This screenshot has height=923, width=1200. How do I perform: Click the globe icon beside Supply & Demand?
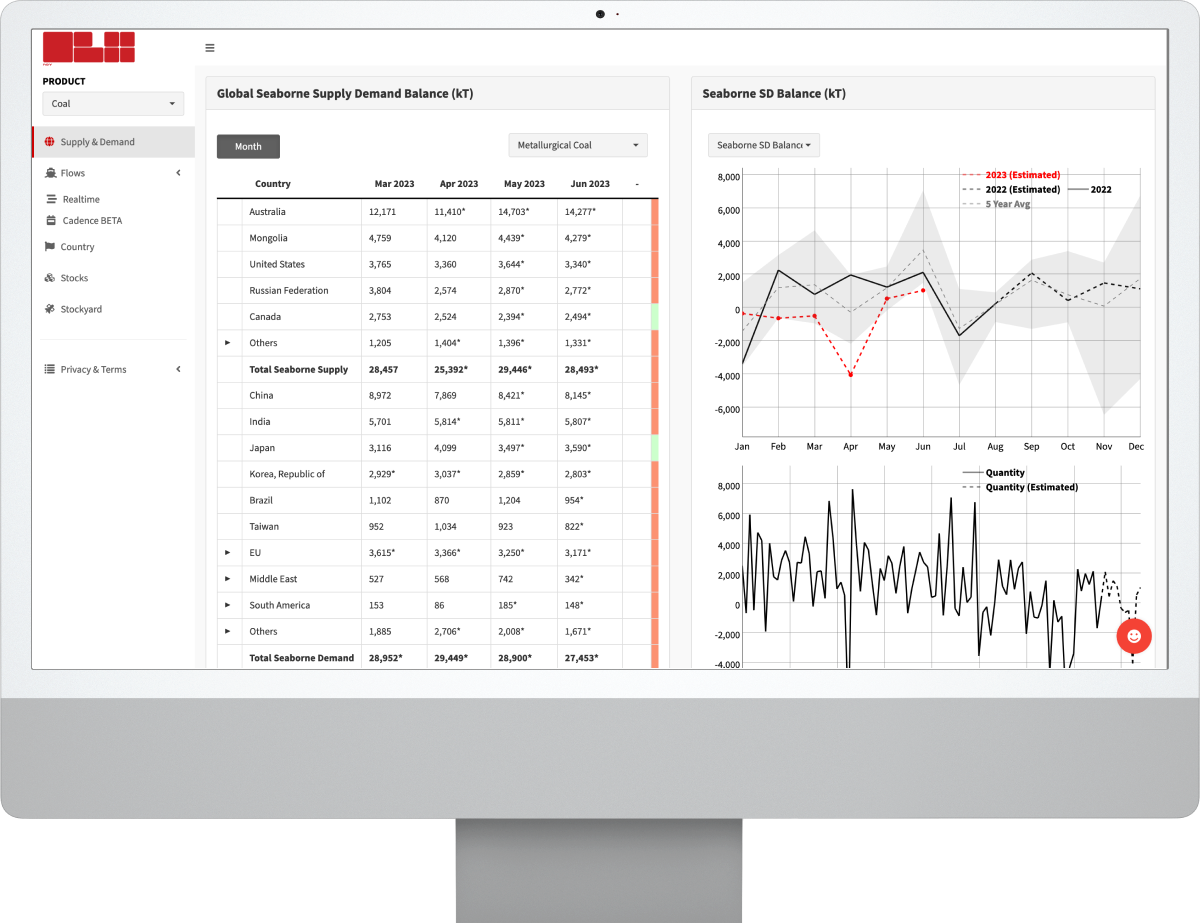[x=50, y=142]
